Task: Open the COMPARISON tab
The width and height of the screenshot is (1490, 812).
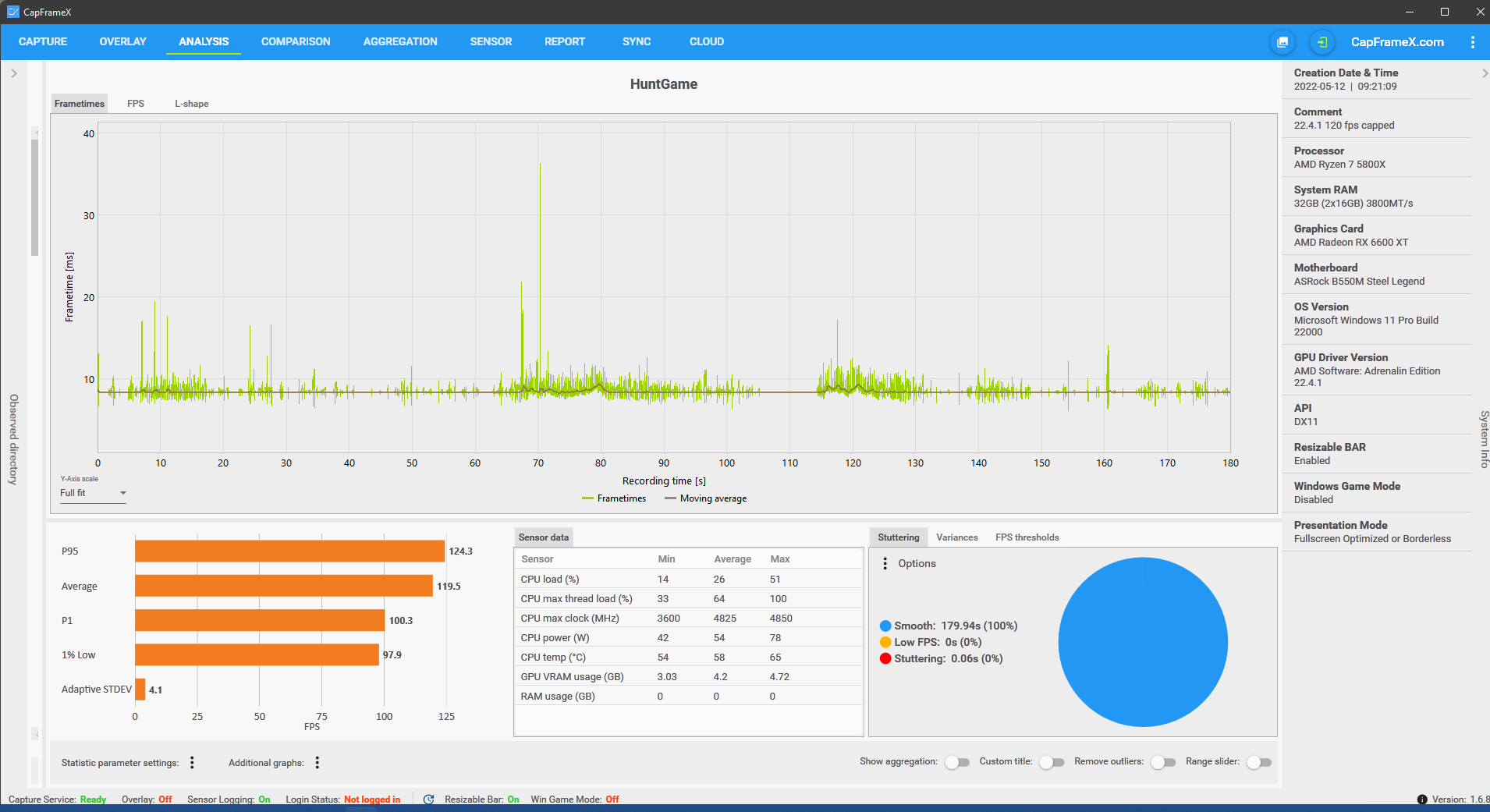Action: tap(296, 41)
